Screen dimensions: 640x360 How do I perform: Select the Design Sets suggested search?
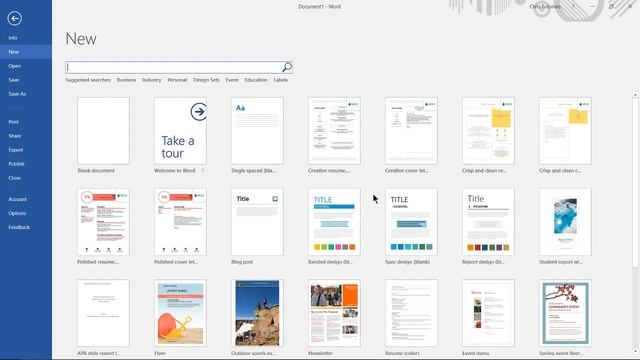[206, 80]
